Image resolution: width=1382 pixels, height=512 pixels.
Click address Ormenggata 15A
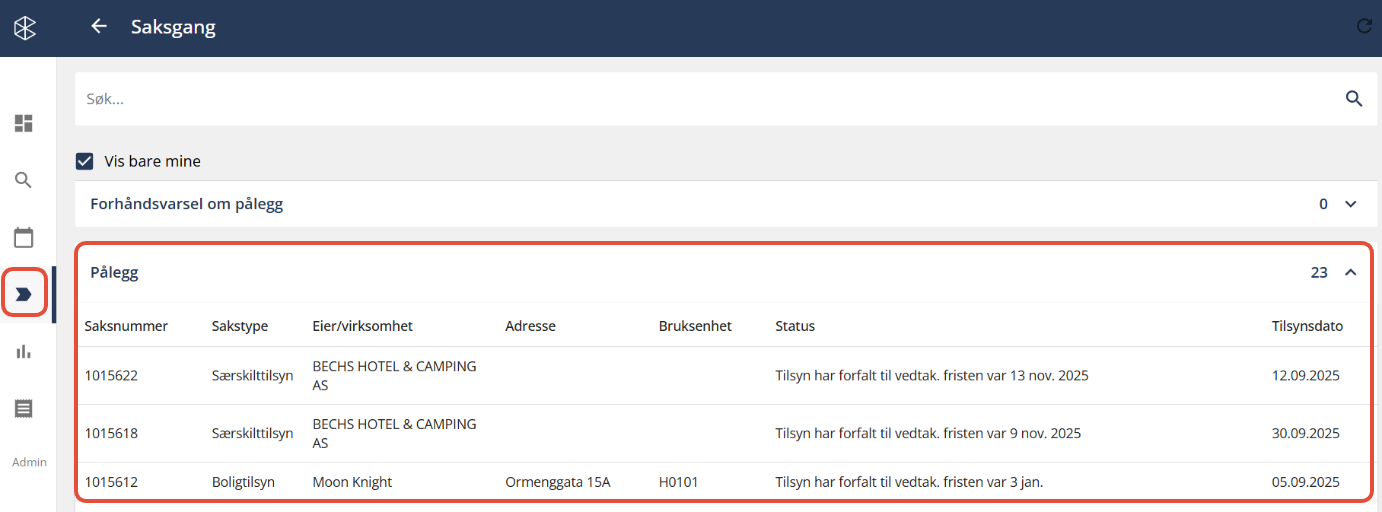(x=558, y=482)
